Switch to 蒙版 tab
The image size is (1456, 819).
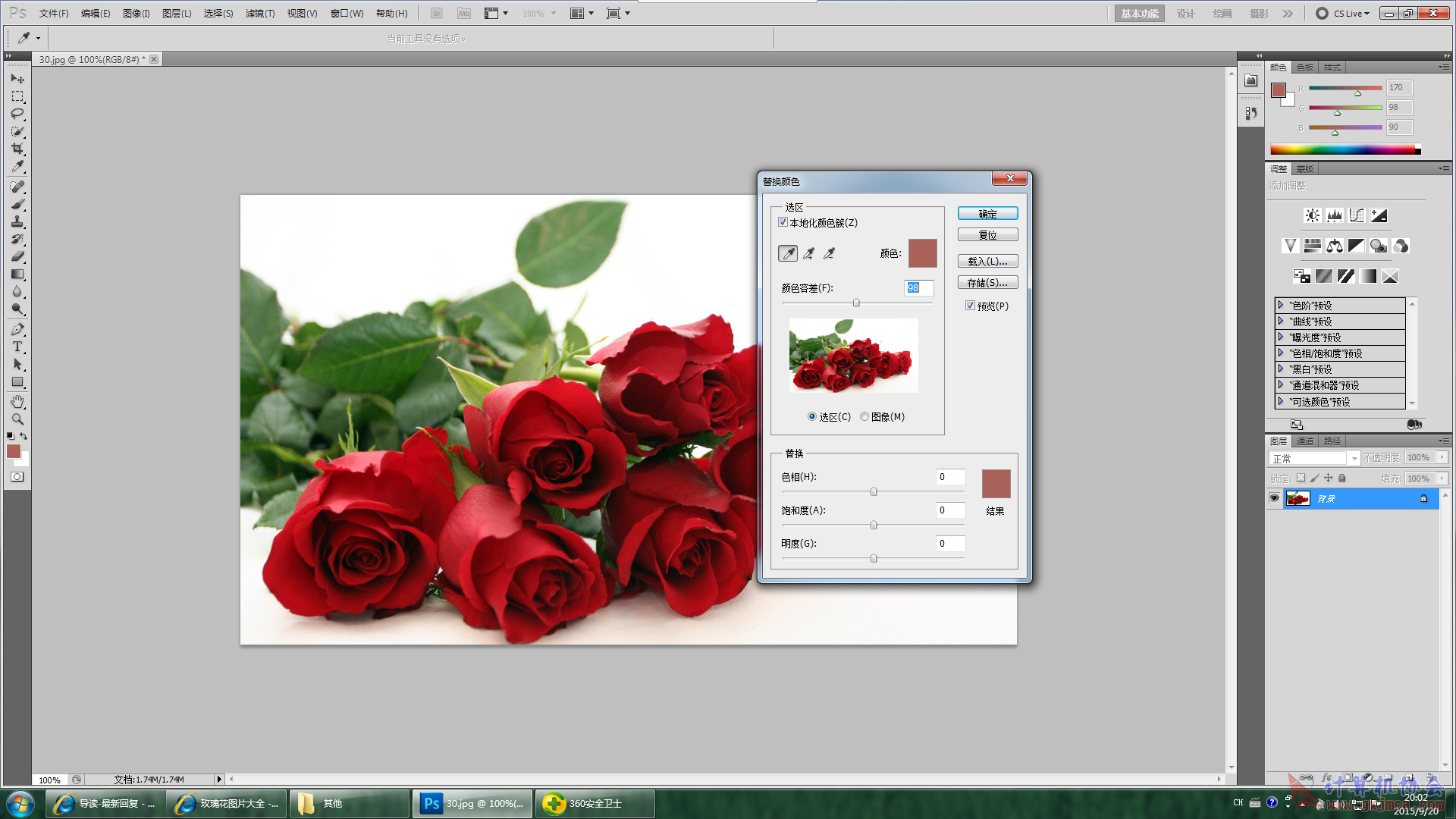click(x=1305, y=169)
